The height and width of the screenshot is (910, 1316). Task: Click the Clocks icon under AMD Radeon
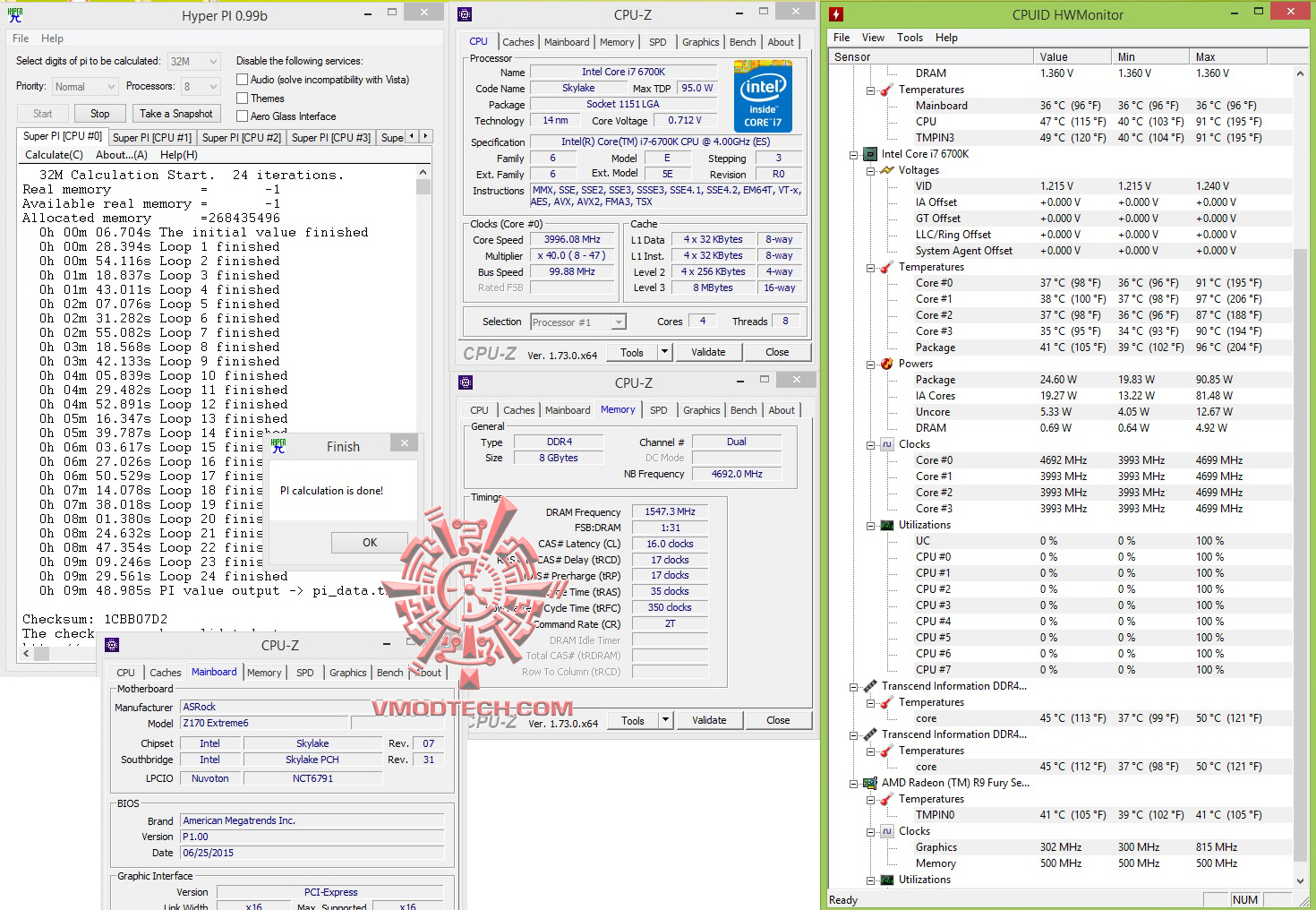coord(886,831)
